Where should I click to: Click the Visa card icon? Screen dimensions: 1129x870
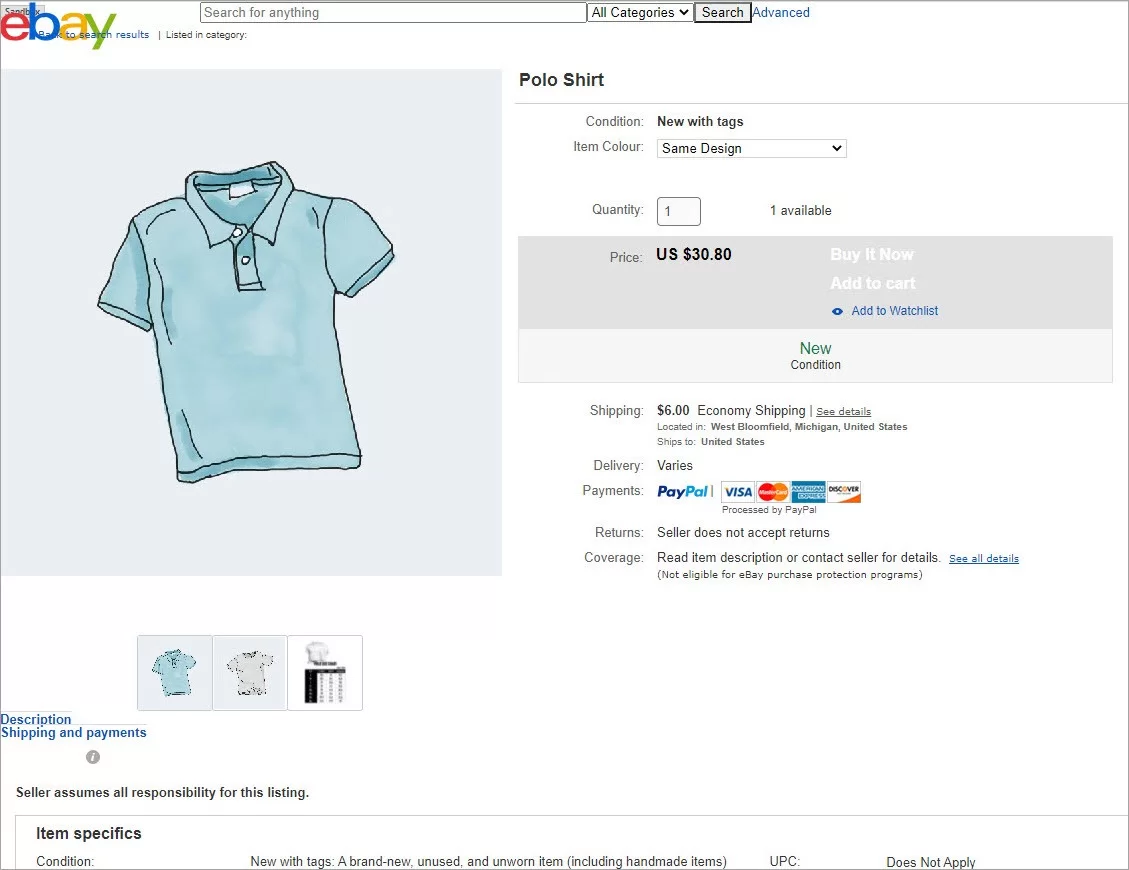coord(737,491)
